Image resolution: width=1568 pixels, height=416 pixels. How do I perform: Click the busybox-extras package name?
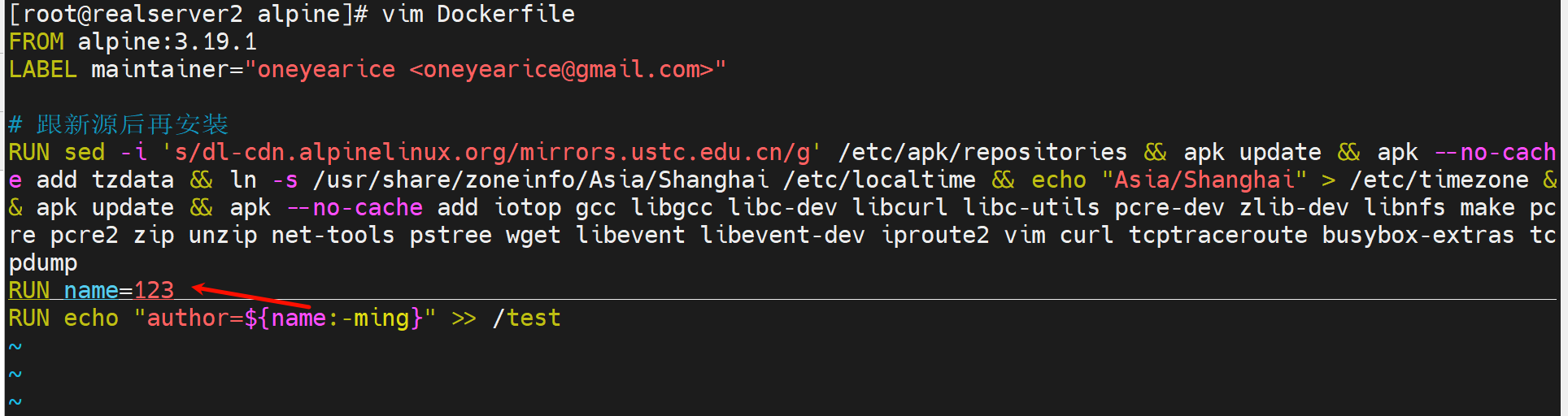(x=1418, y=235)
